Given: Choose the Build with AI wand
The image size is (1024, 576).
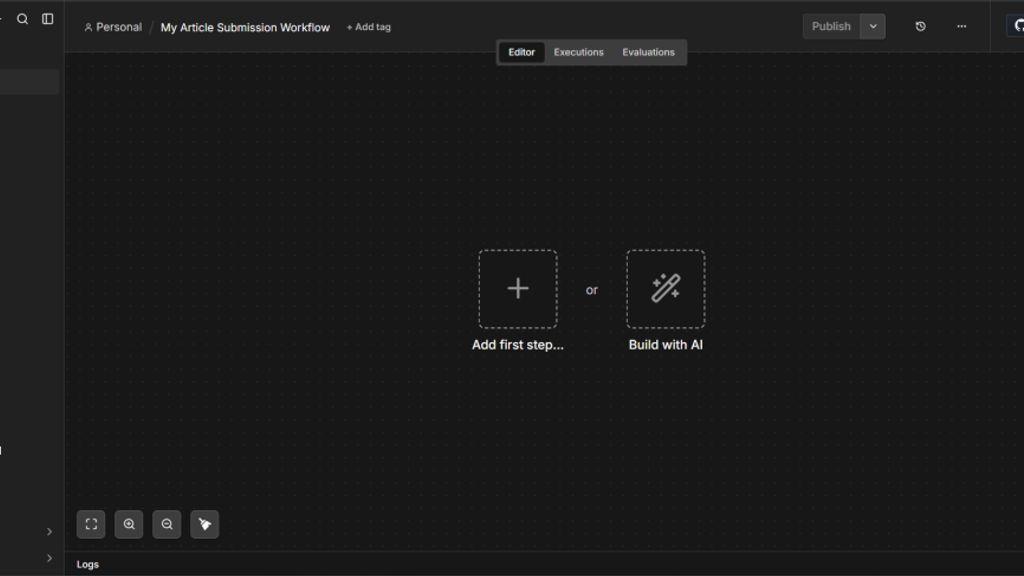Looking at the screenshot, I should 665,289.
